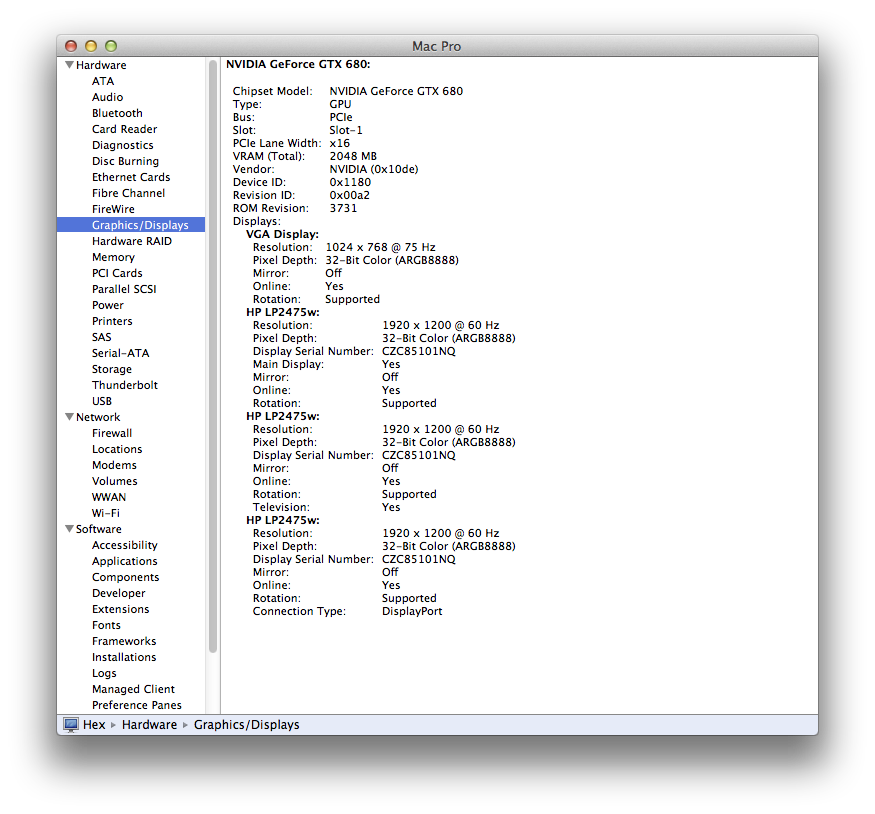The width and height of the screenshot is (875, 814).
Task: Select Parallel SCSI entry
Action: (x=124, y=289)
